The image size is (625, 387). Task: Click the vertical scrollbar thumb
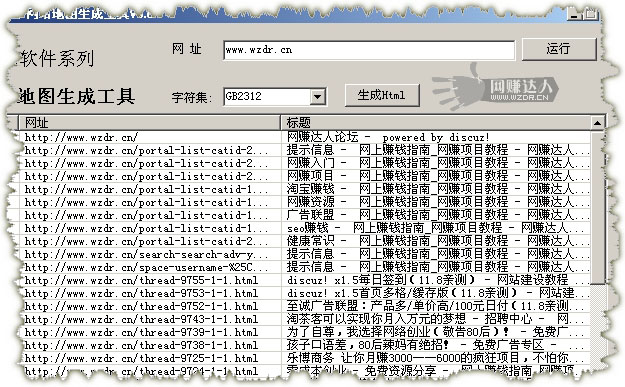597,207
